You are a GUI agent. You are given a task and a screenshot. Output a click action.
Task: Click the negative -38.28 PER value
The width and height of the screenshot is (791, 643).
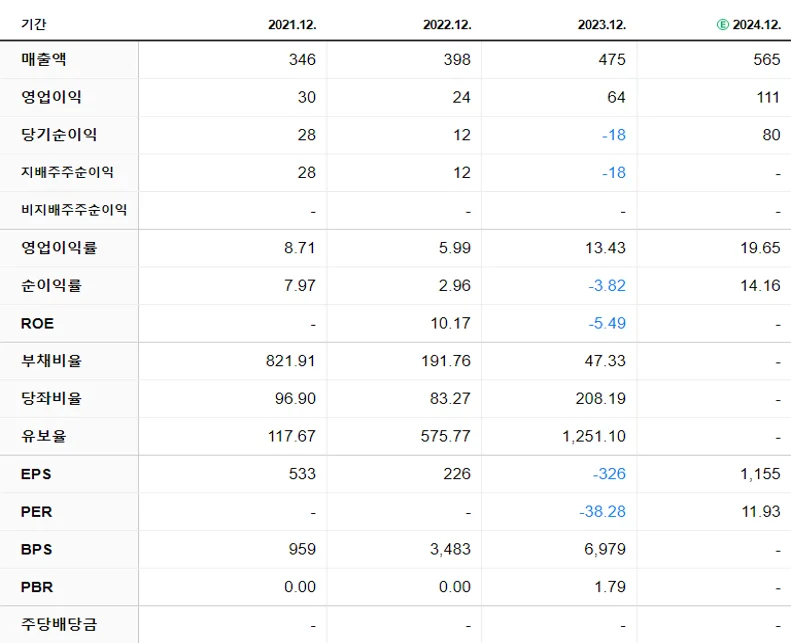[602, 512]
